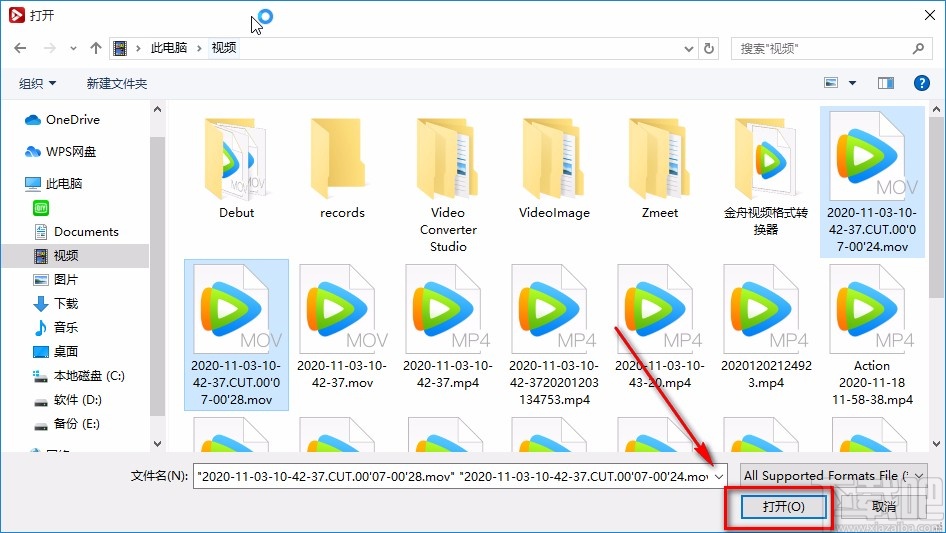Click the Forward navigation arrow

click(49, 48)
